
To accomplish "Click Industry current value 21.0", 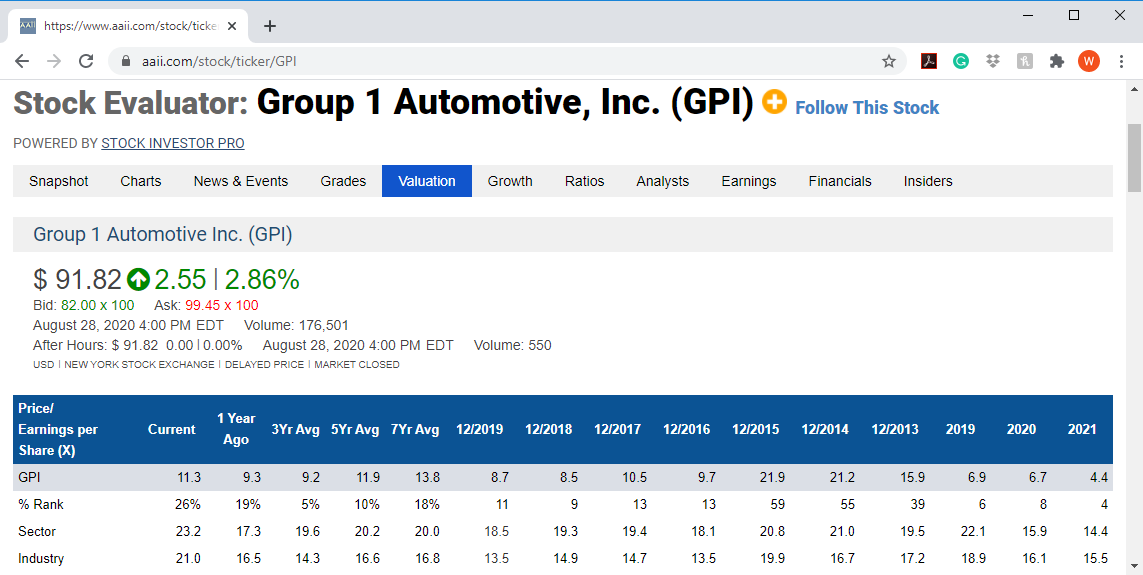I will 188,559.
